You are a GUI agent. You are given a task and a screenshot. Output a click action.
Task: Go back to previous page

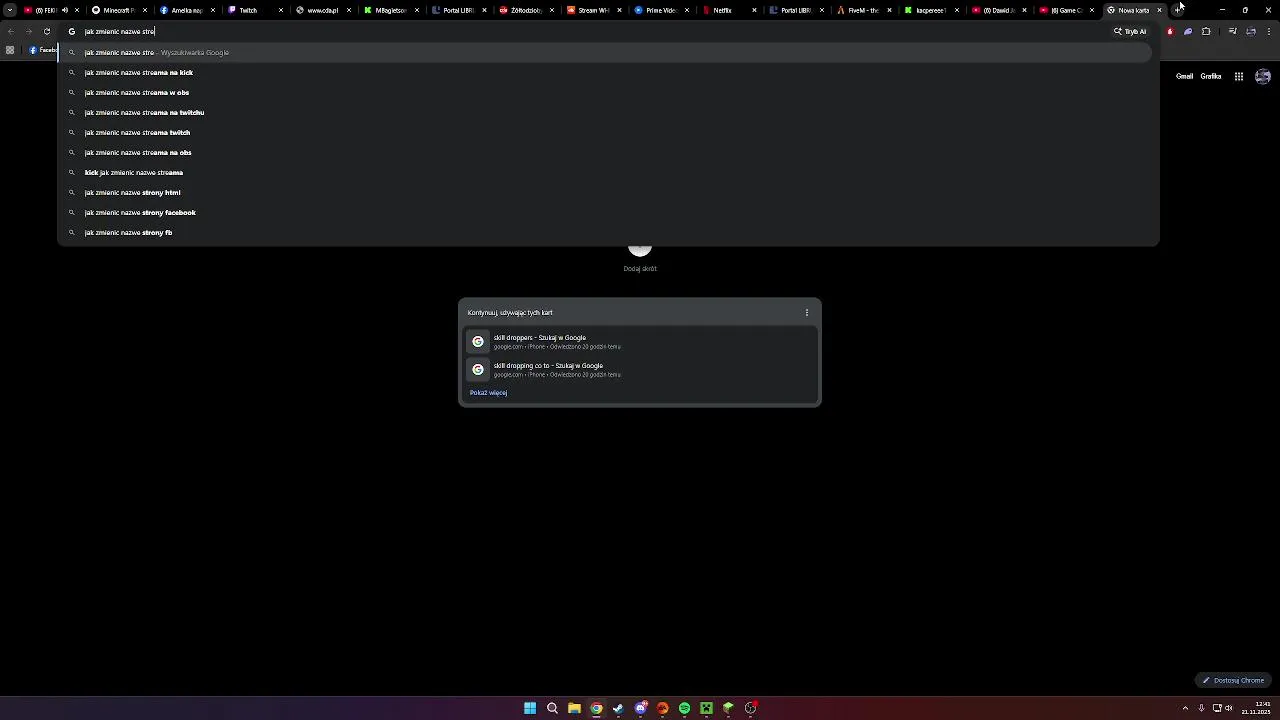point(10,31)
